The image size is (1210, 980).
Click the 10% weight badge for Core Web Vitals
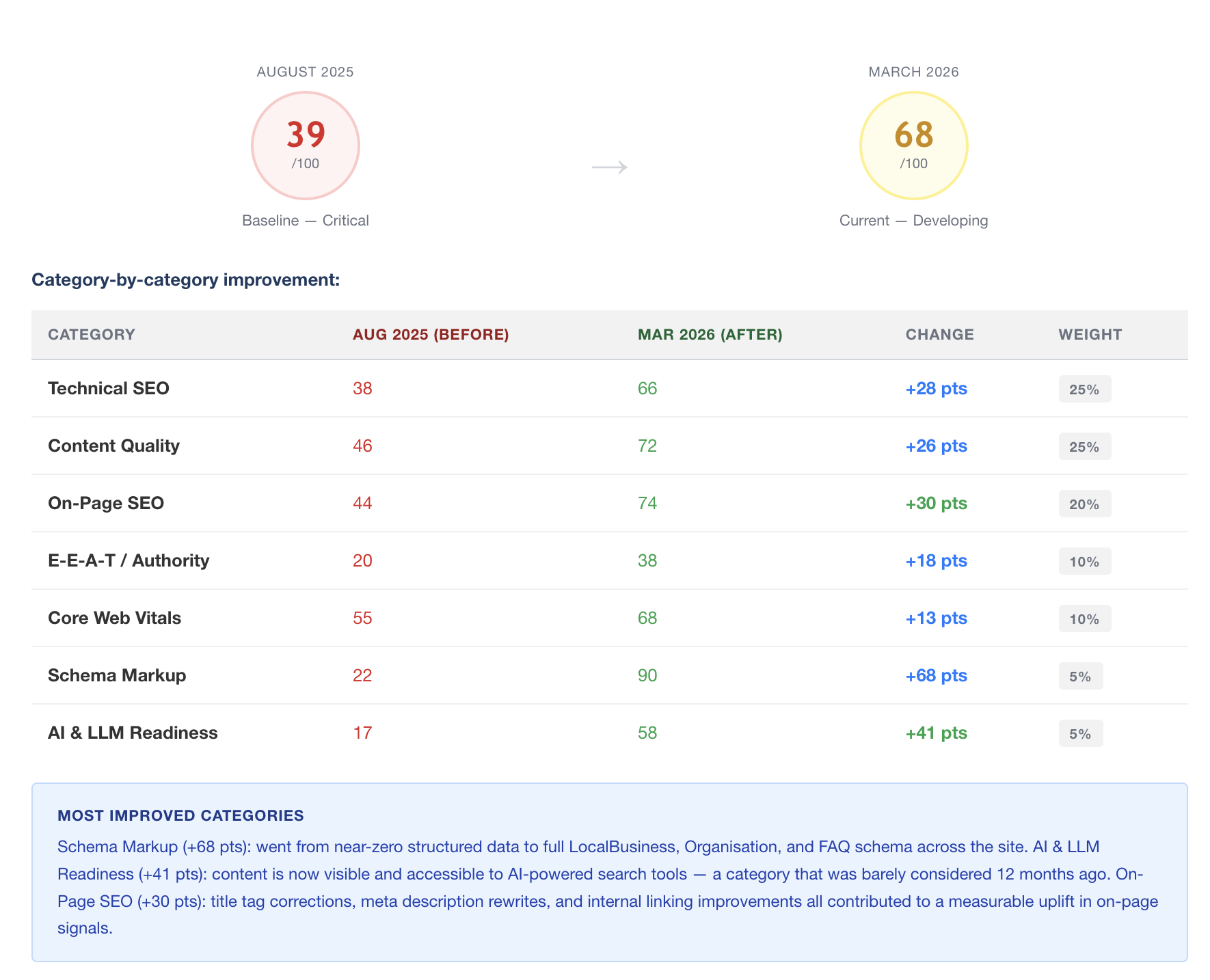pos(1084,618)
